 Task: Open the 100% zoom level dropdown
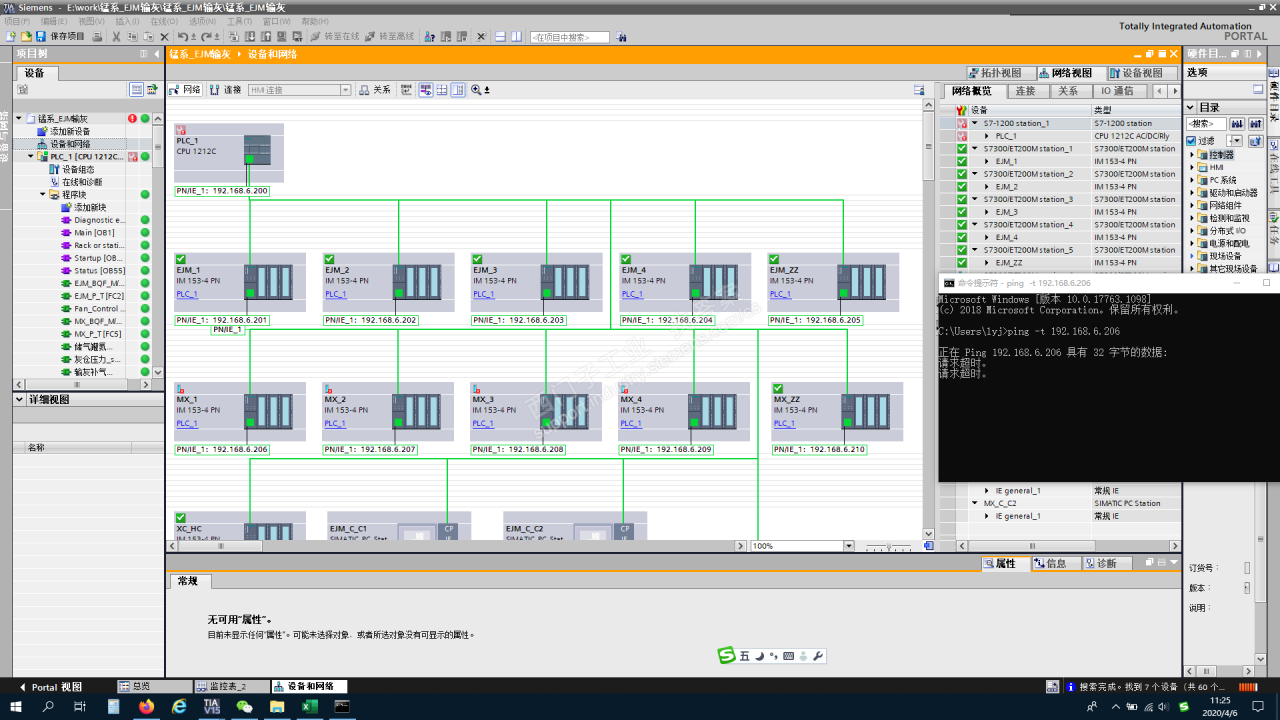pyautogui.click(x=849, y=546)
